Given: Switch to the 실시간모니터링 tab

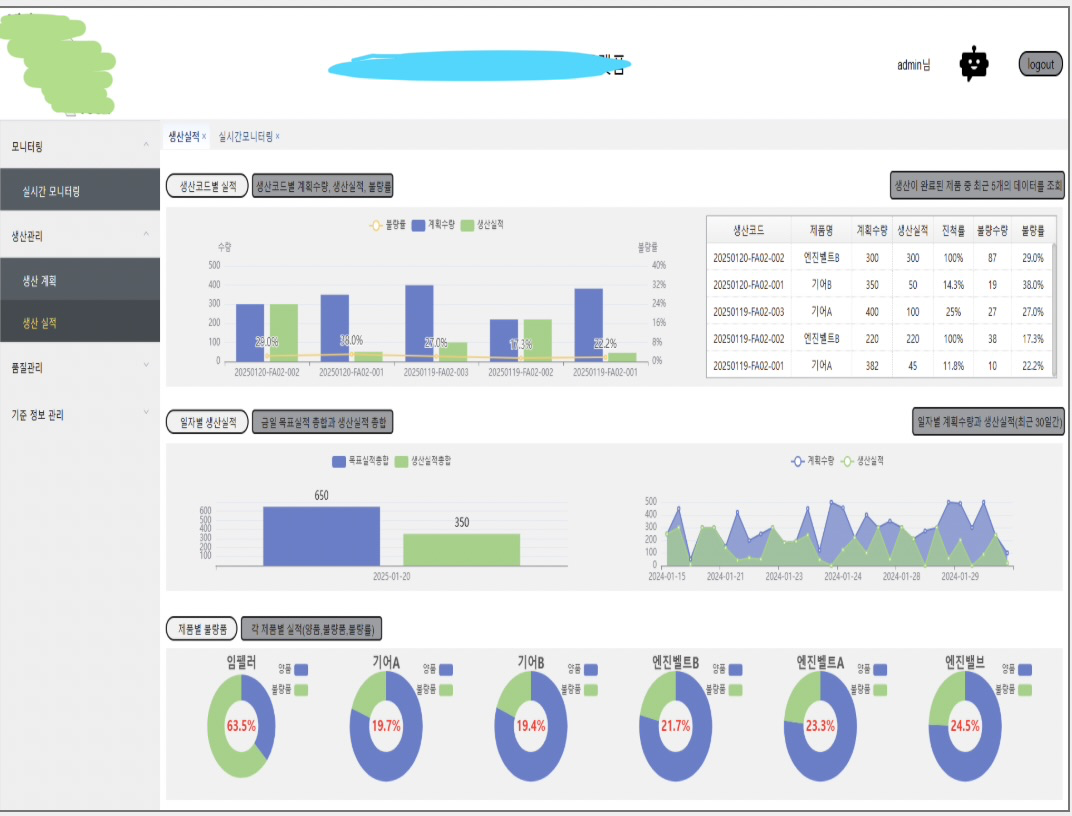Looking at the screenshot, I should click(x=245, y=137).
